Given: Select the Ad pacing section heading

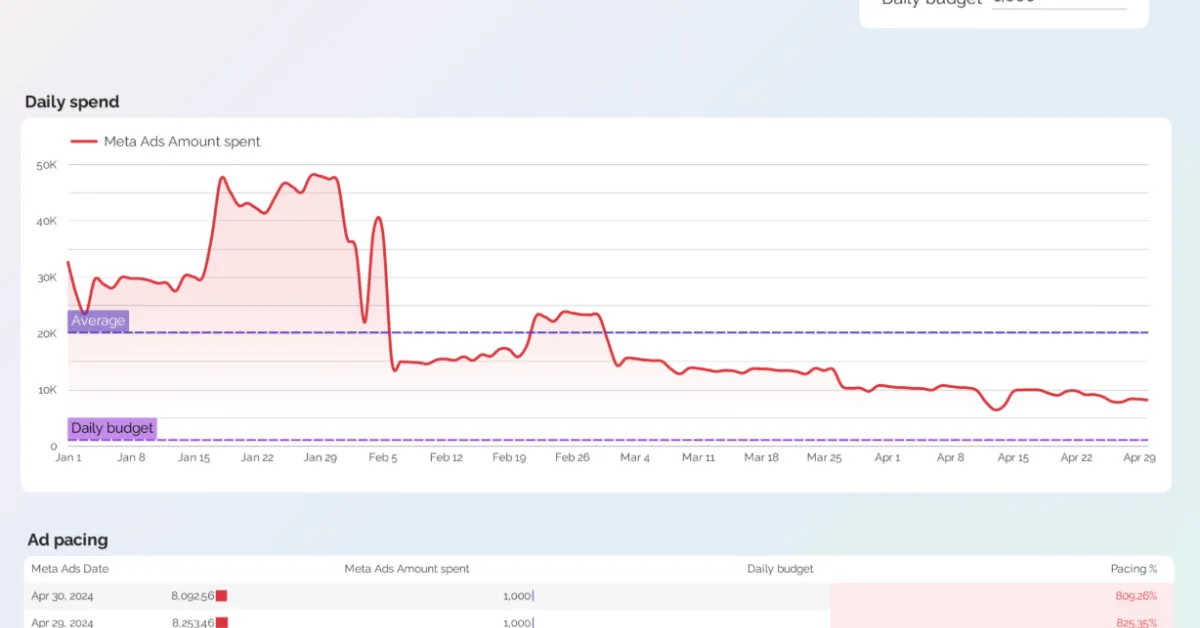Looking at the screenshot, I should click(x=66, y=540).
